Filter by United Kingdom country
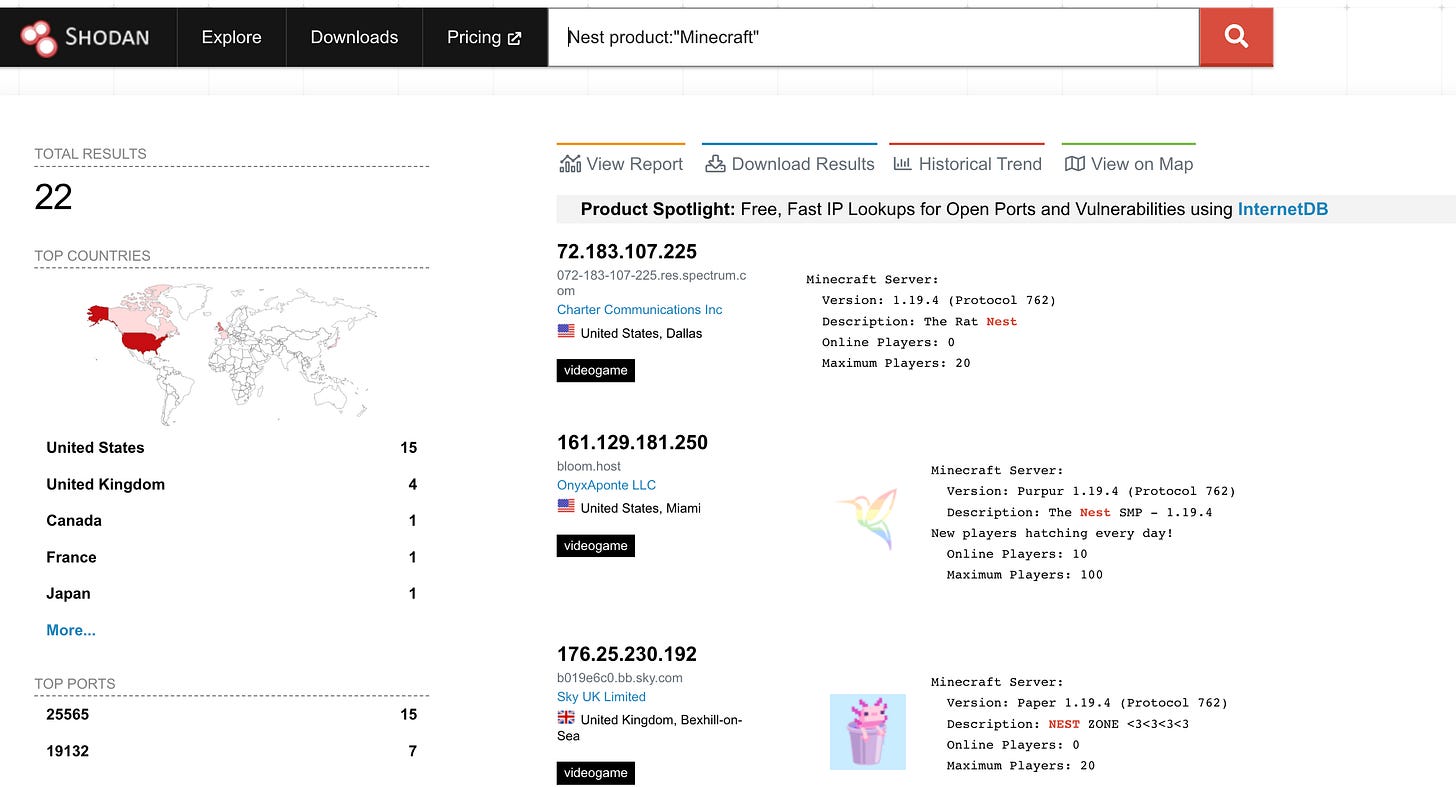 231,484
